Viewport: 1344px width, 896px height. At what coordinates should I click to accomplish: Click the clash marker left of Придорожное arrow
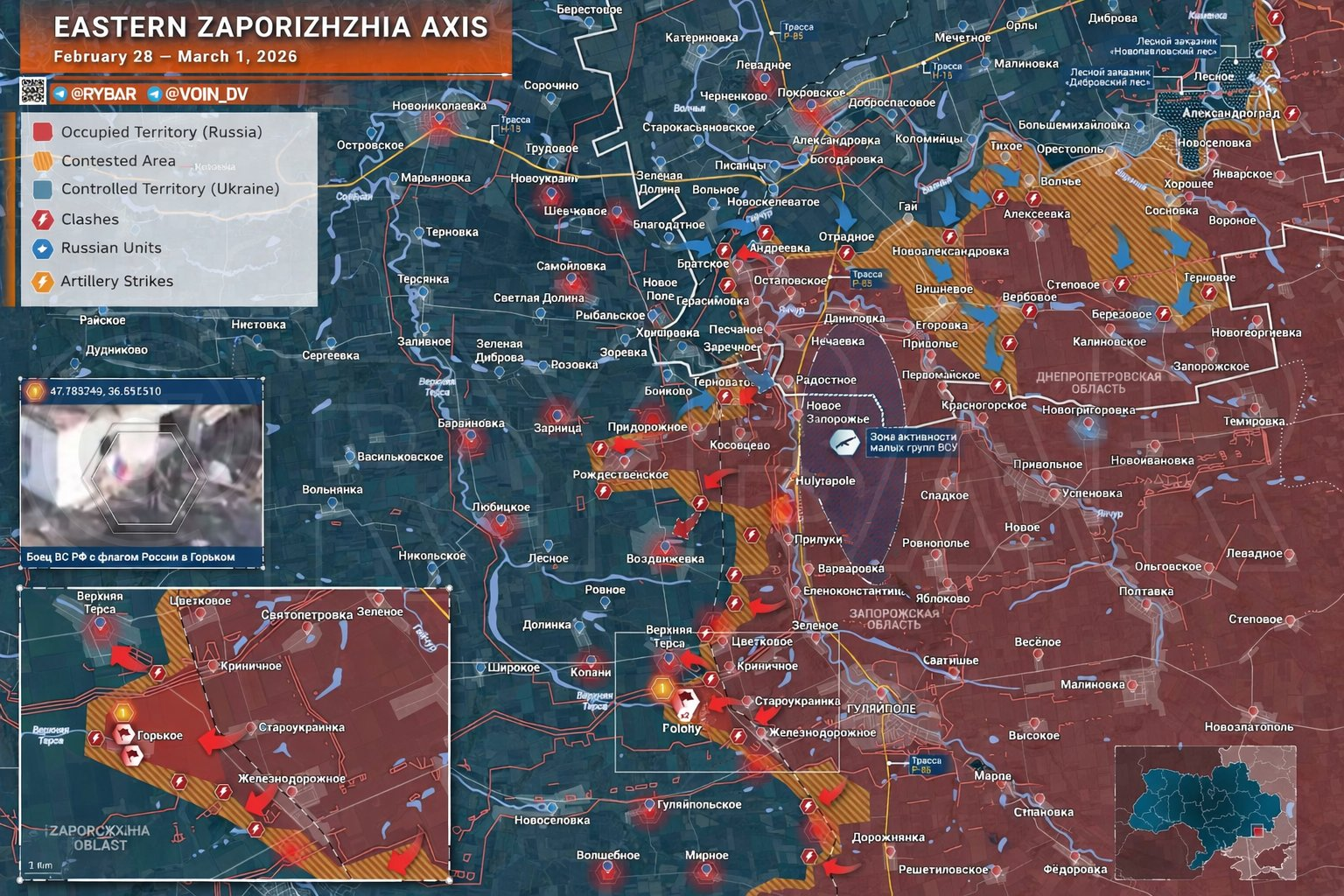point(599,448)
